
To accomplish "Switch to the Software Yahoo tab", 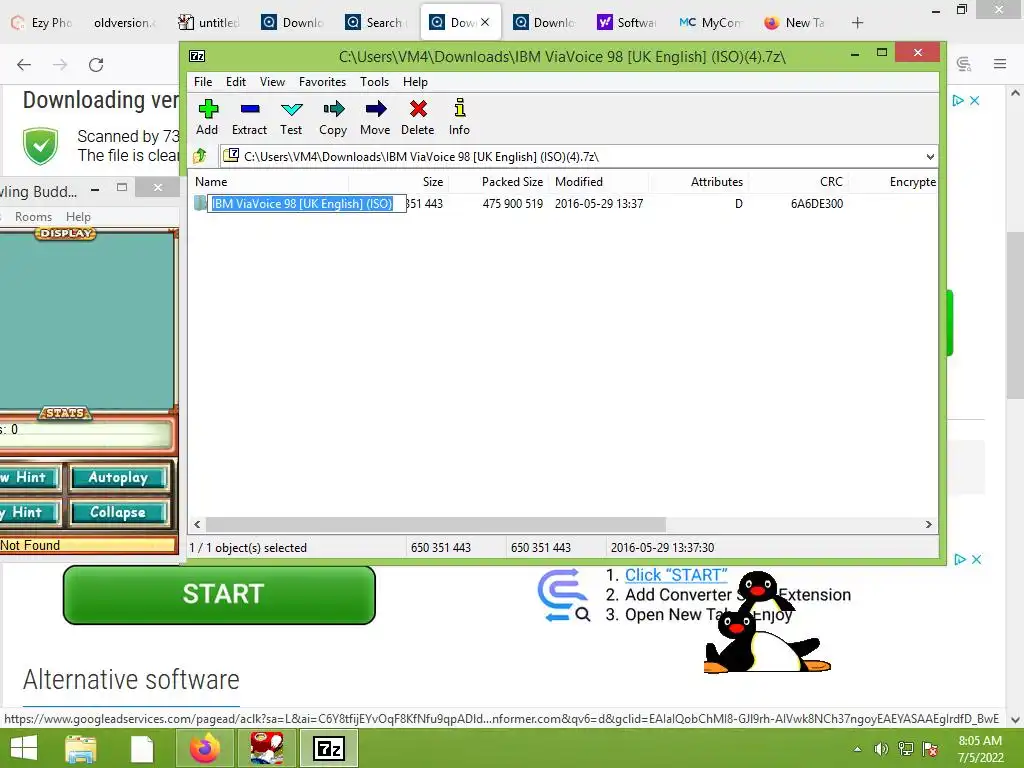I will (628, 23).
